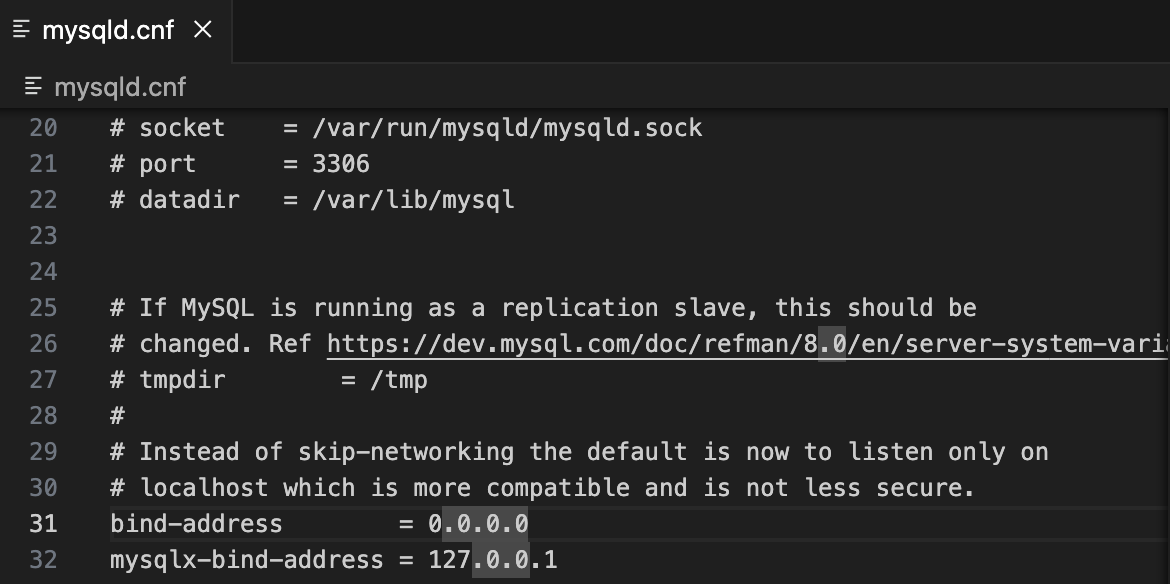Click line number 26 in gutter
This screenshot has width=1170, height=584.
[43, 344]
